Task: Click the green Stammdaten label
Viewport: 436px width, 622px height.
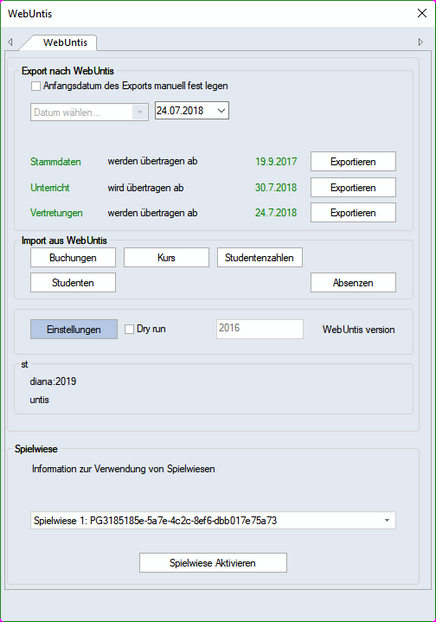Action: [x=56, y=162]
